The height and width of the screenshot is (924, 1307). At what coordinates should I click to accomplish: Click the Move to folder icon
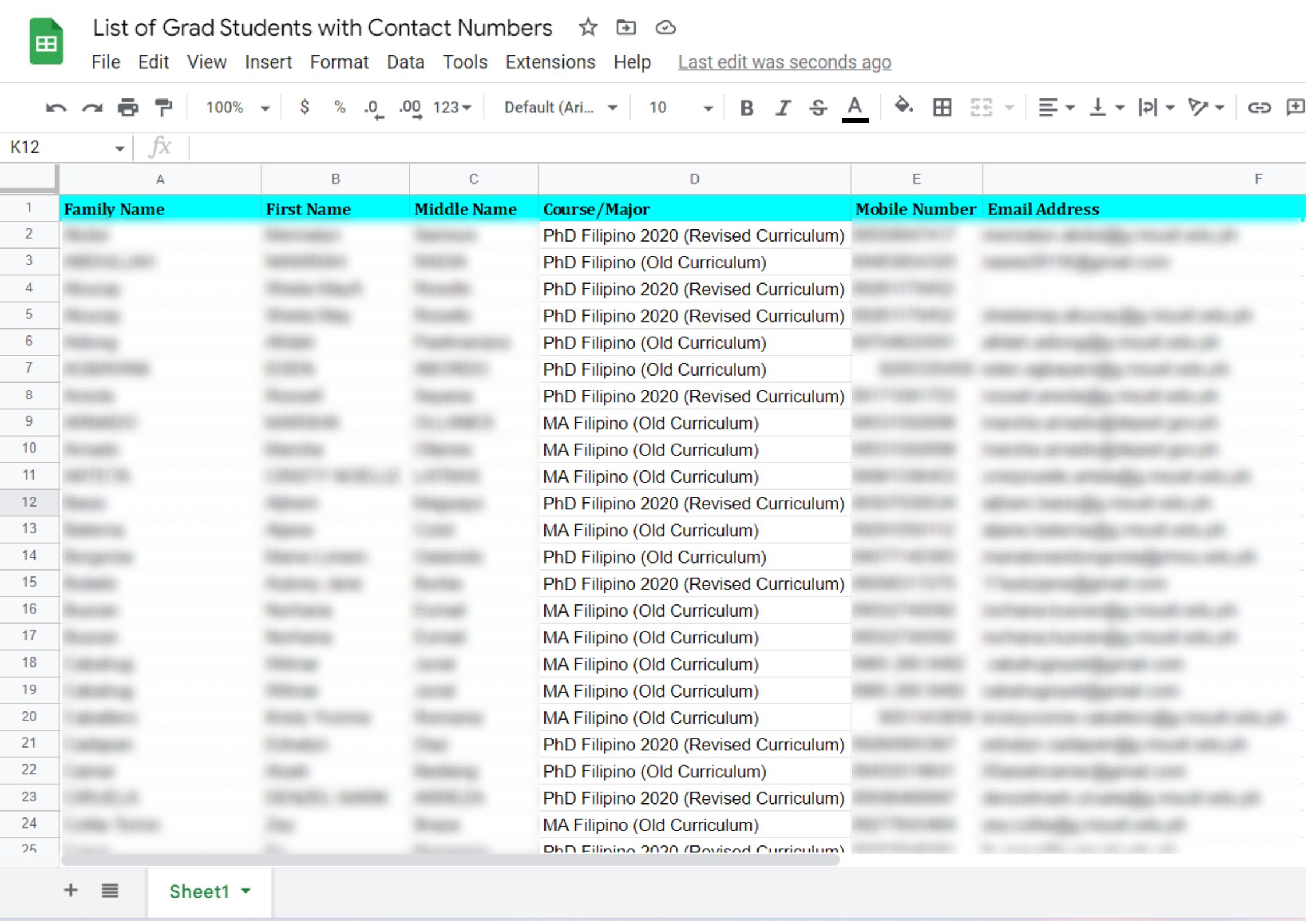pyautogui.click(x=626, y=27)
